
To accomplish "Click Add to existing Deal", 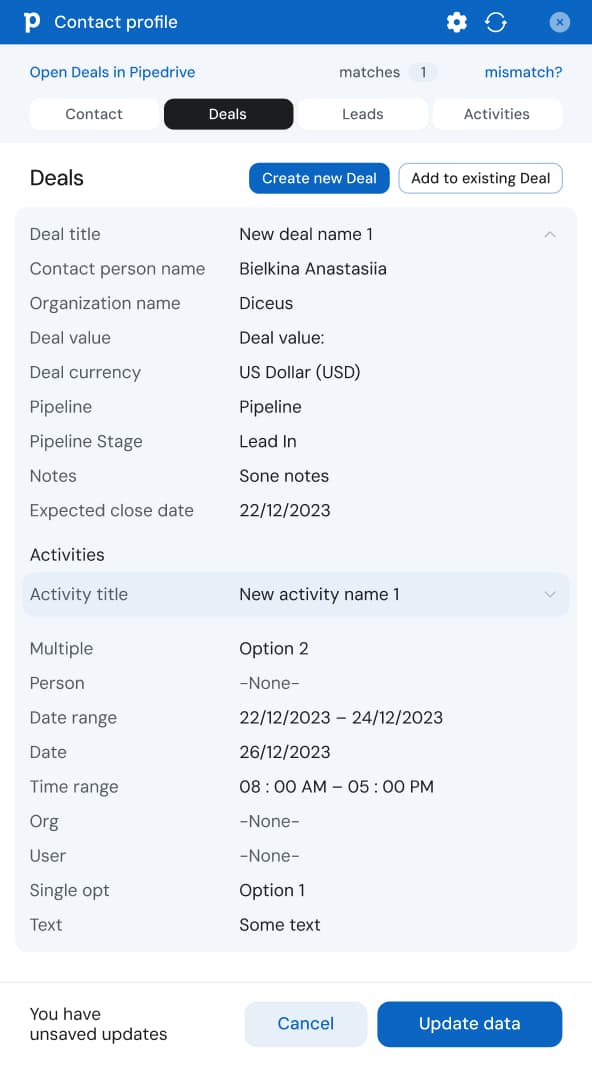I will 480,178.
